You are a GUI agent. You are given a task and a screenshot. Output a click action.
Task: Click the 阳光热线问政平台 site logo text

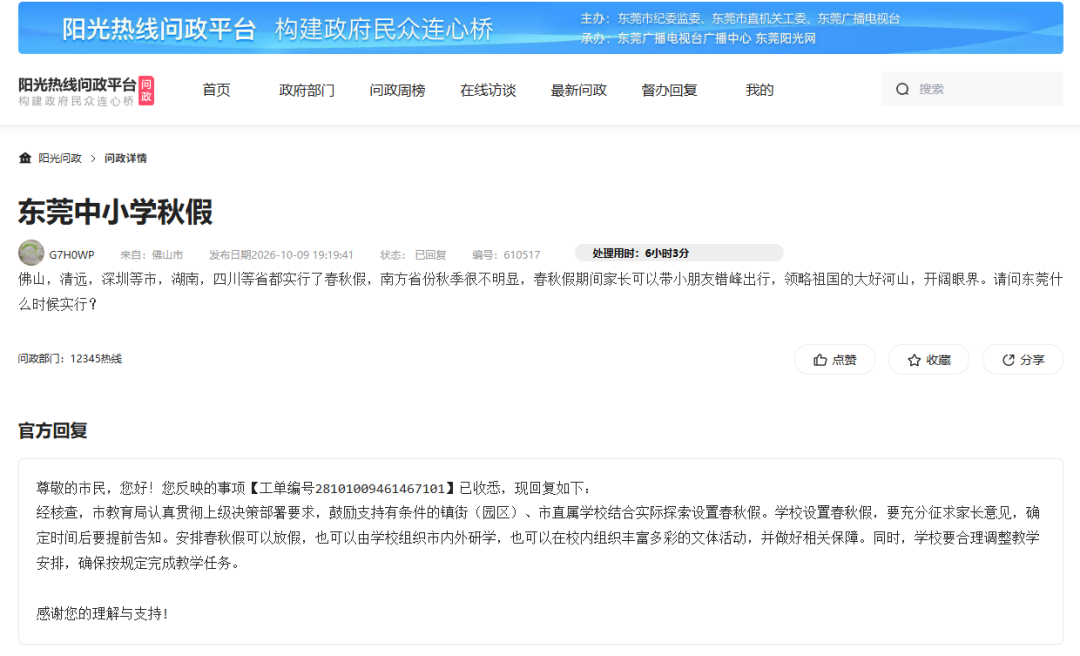coord(77,84)
